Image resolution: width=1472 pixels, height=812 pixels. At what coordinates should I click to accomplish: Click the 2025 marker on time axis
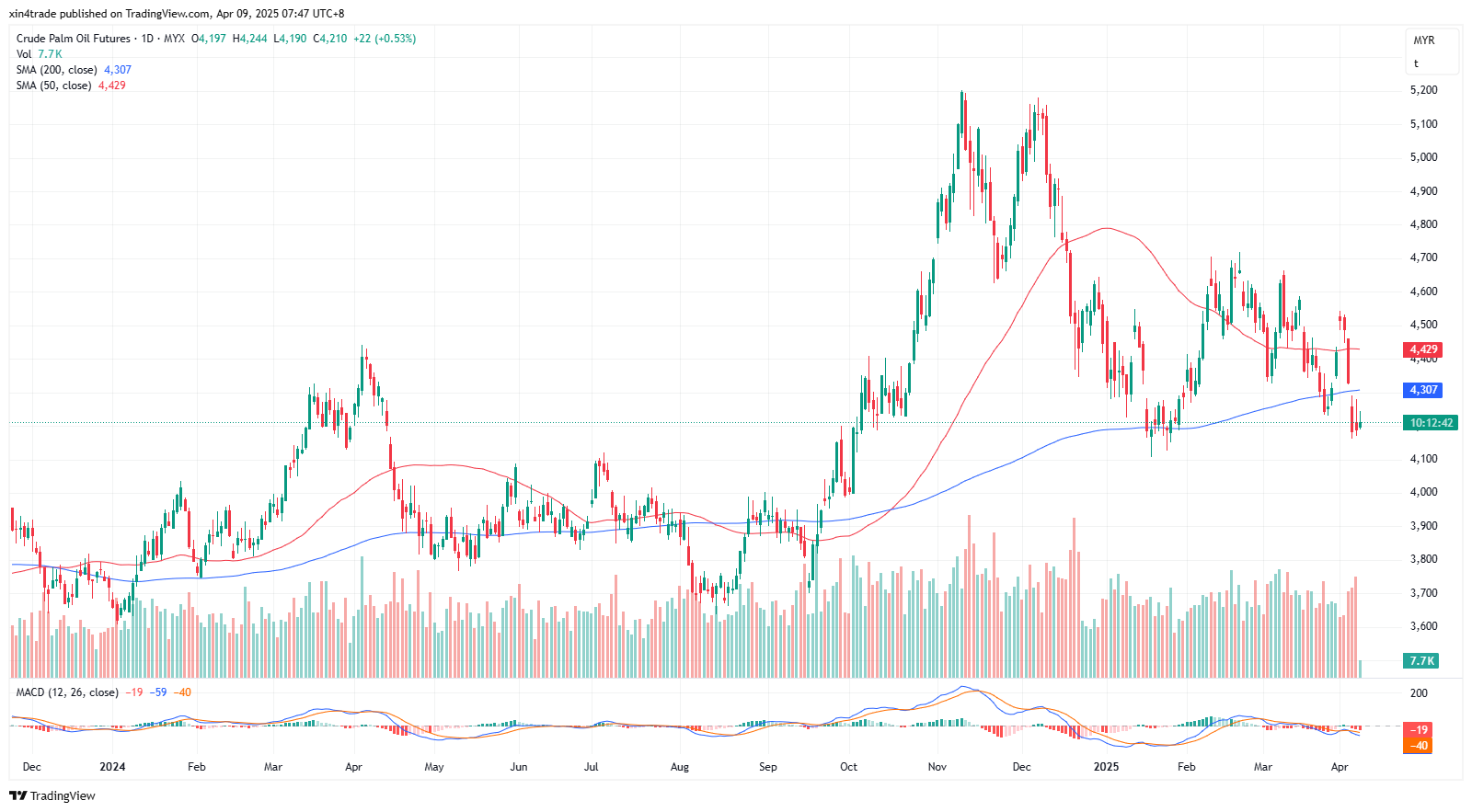coord(1106,767)
